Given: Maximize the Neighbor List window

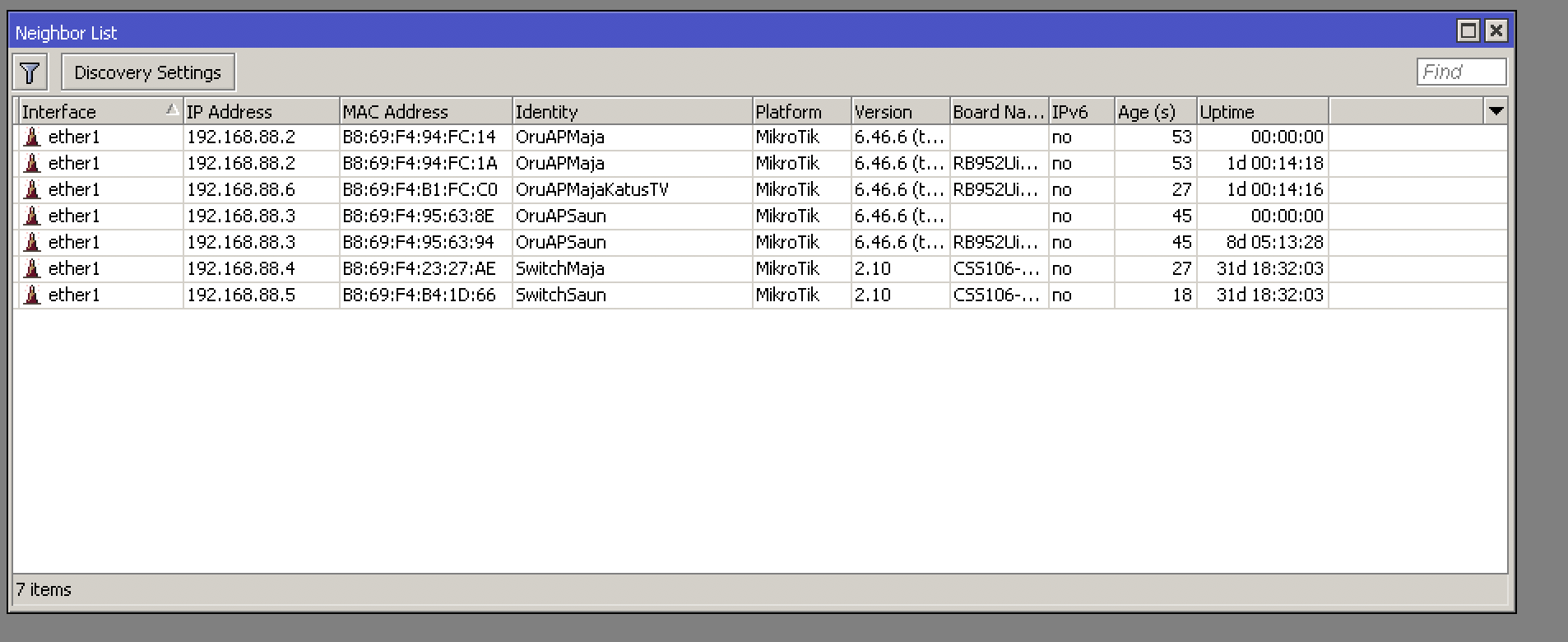Looking at the screenshot, I should click(x=1468, y=31).
